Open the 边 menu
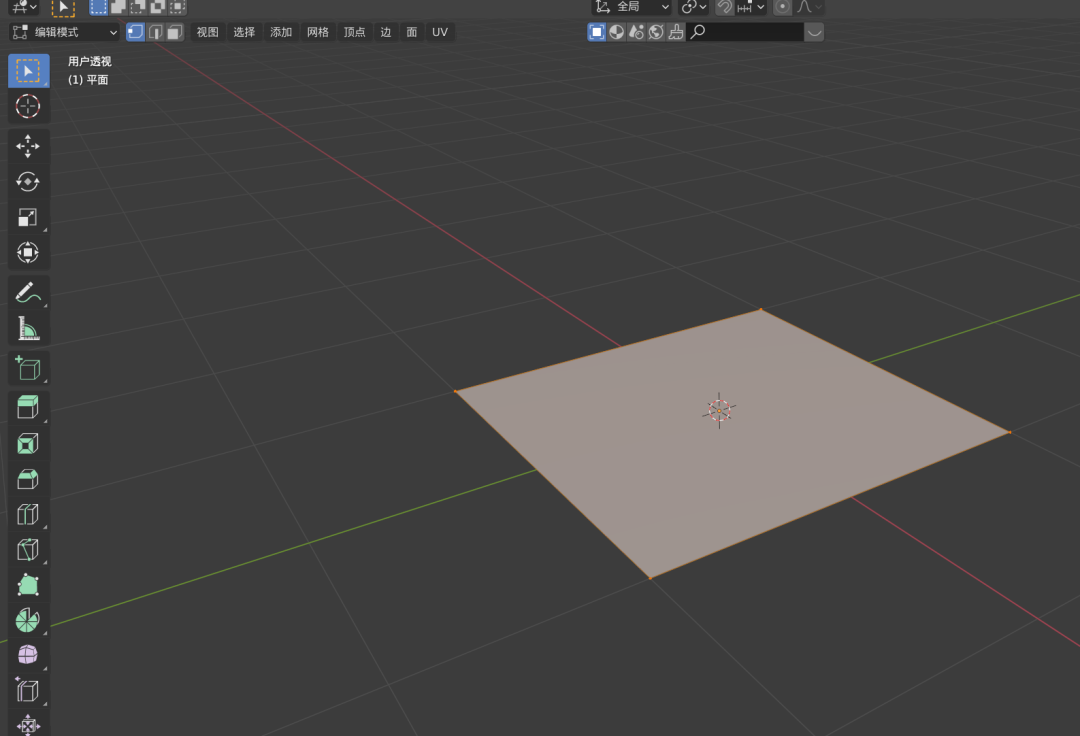Viewport: 1080px width, 736px height. pyautogui.click(x=386, y=32)
